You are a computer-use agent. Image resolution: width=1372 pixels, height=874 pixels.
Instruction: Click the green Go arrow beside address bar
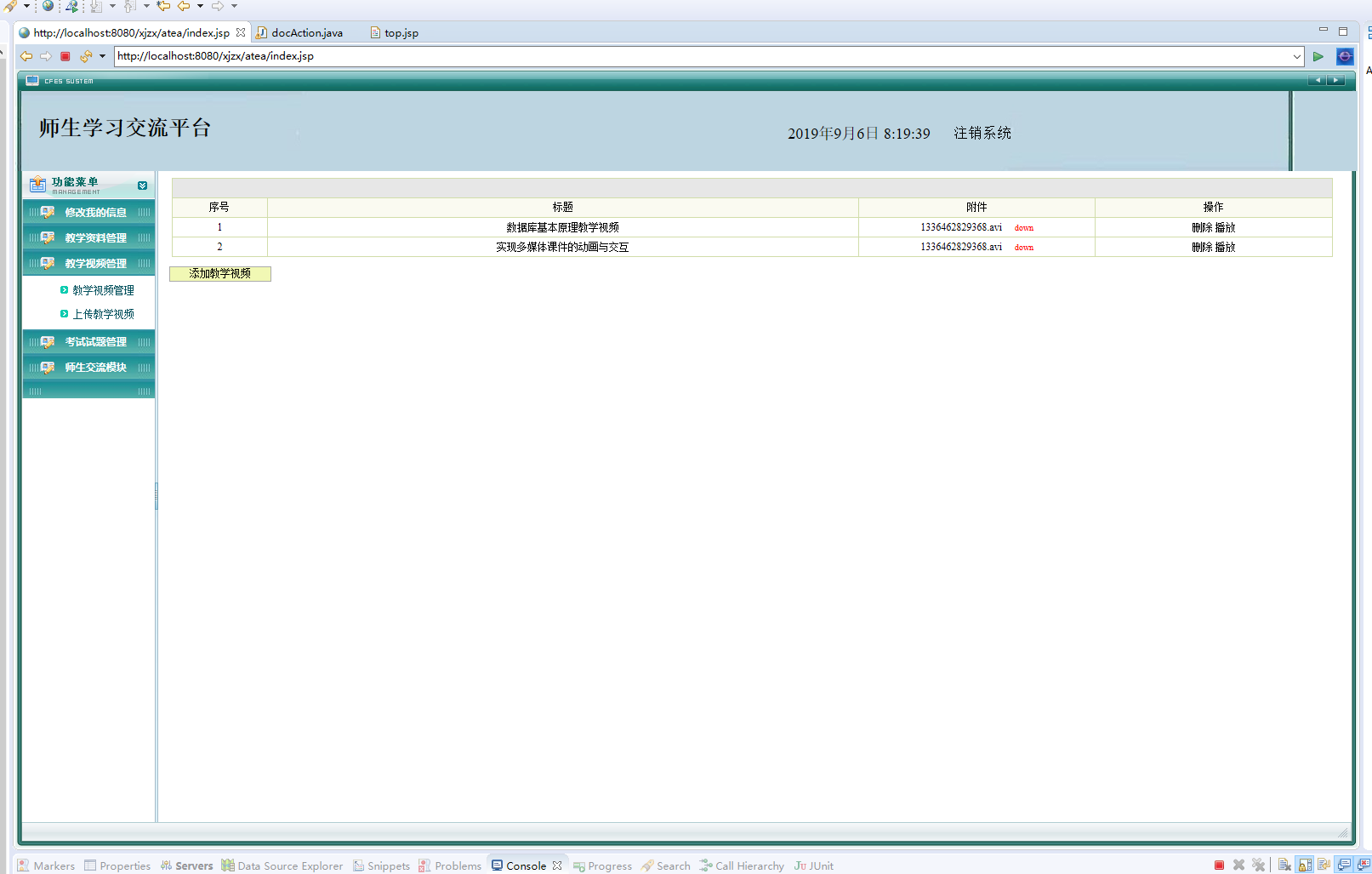pos(1318,56)
